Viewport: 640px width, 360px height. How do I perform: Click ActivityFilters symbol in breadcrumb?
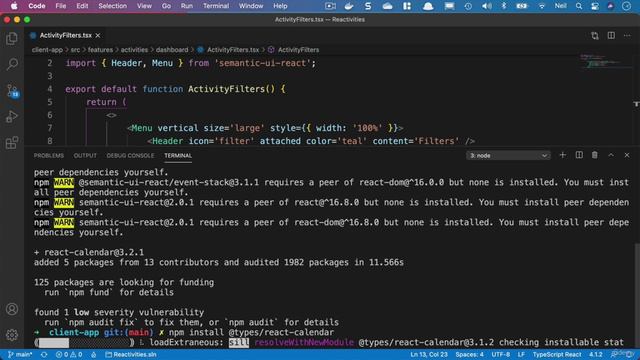pos(298,50)
